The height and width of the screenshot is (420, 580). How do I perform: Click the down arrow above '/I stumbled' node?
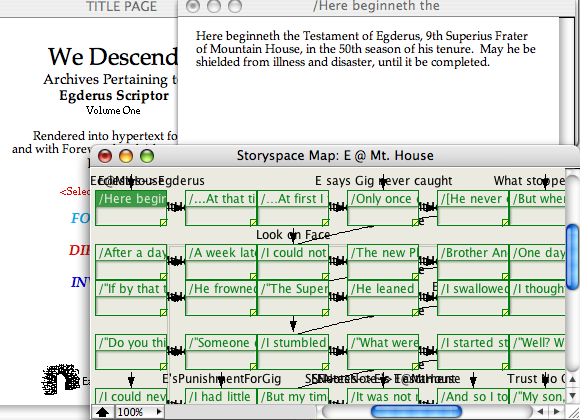tap(293, 324)
